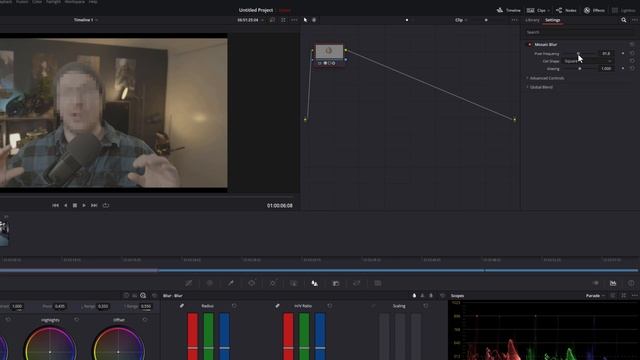Toggle the Clips button in top toolbar
640x360 pixels.
coord(536,10)
